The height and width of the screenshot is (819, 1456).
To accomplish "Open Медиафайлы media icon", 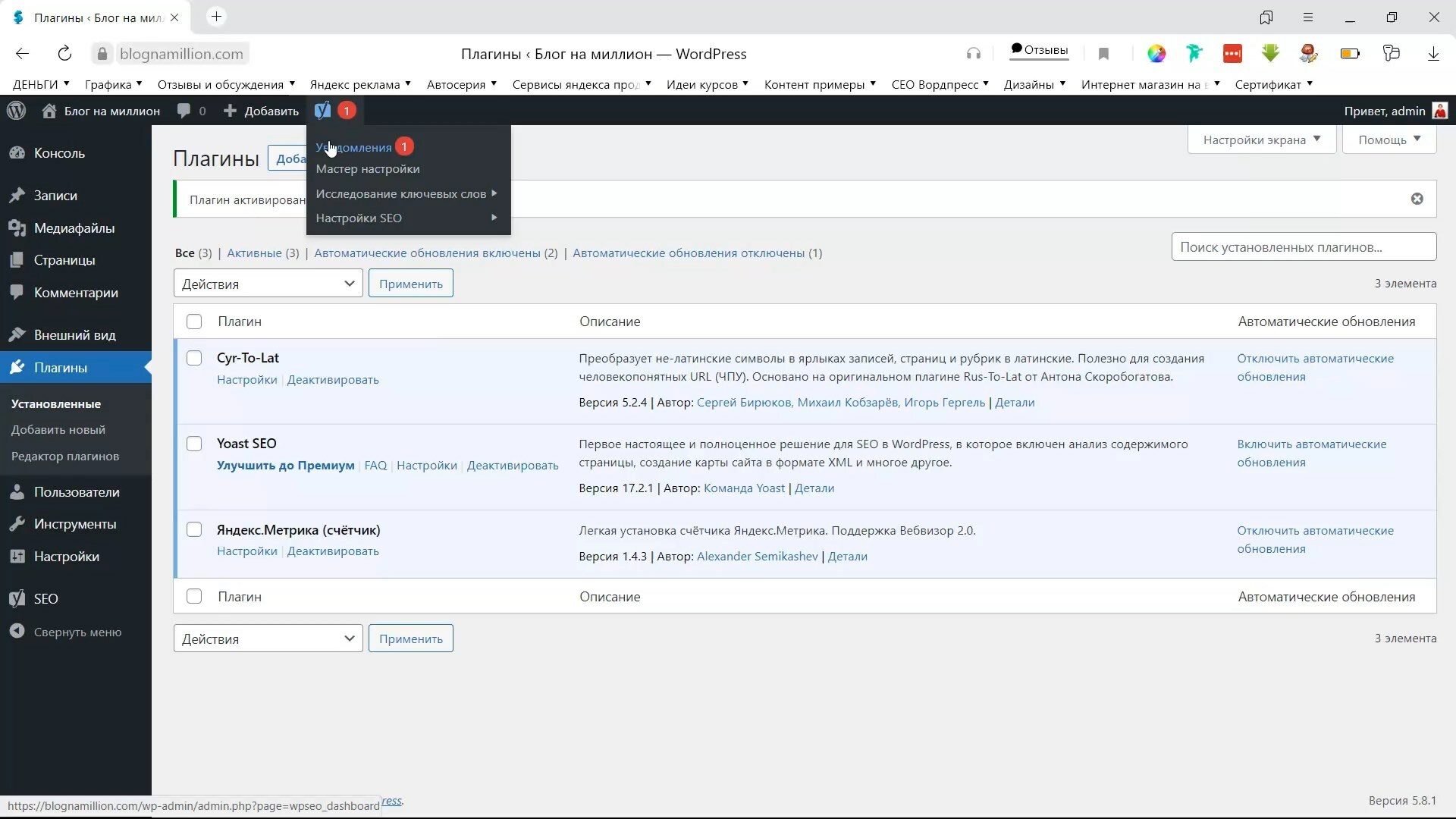I will click(x=17, y=228).
